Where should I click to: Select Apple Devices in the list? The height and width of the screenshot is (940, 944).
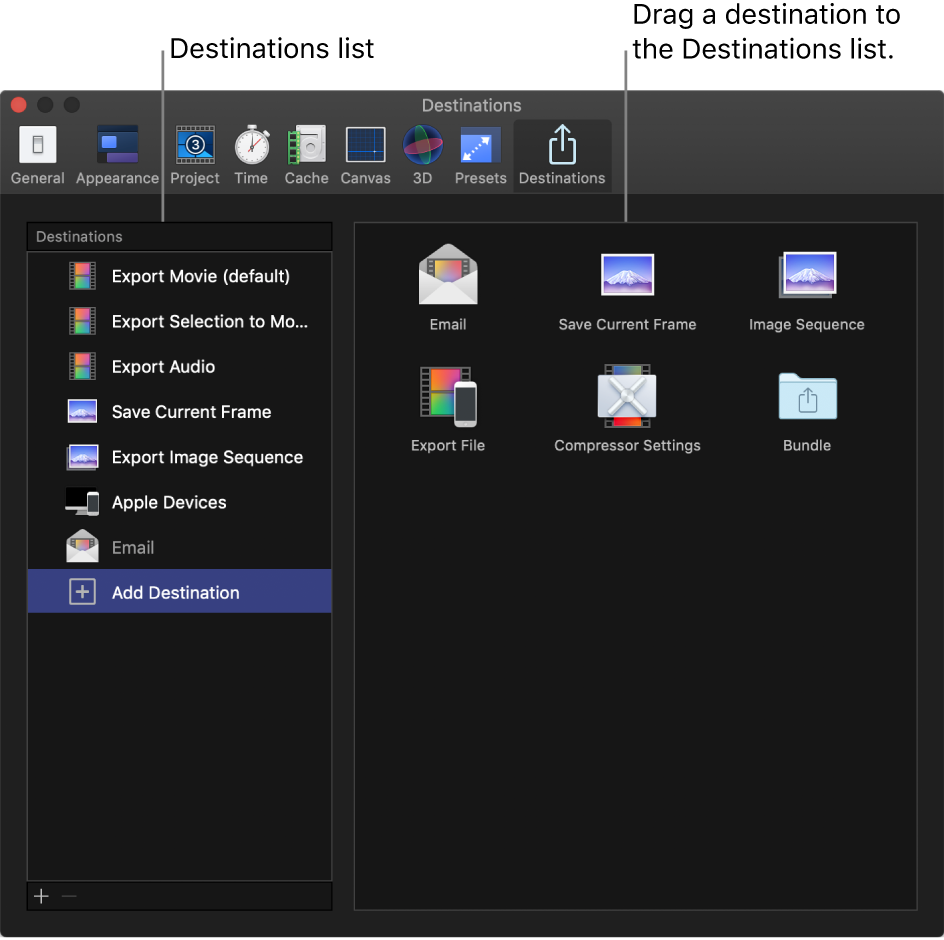point(169,502)
